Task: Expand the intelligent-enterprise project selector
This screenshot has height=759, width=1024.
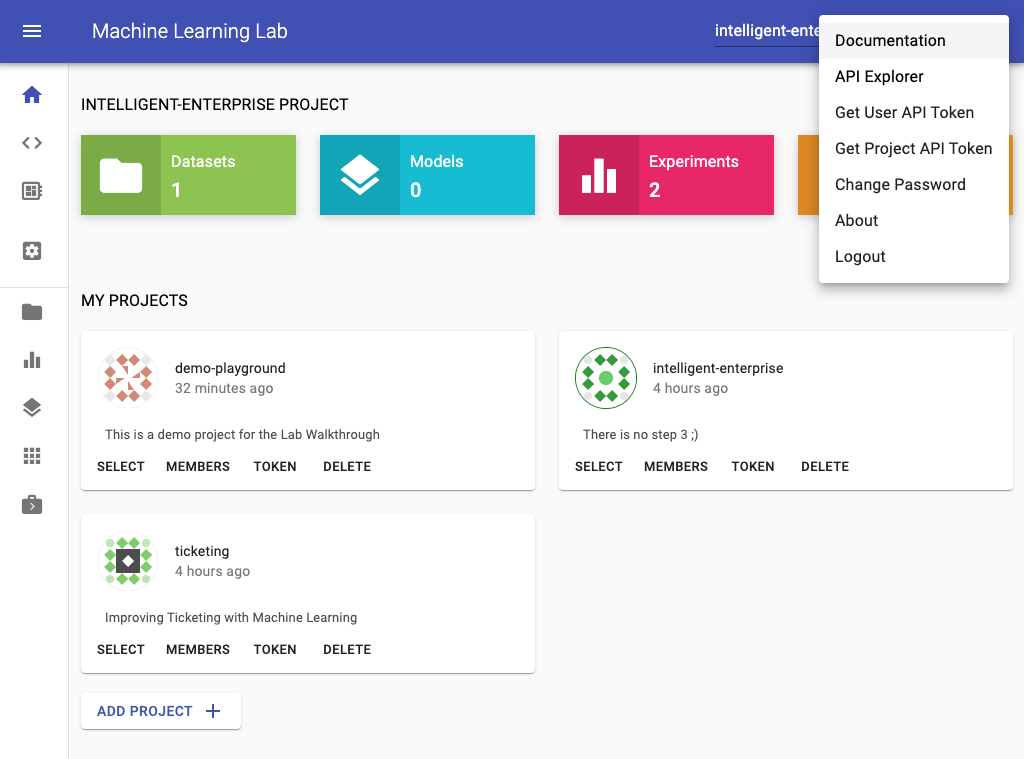Action: click(x=766, y=31)
